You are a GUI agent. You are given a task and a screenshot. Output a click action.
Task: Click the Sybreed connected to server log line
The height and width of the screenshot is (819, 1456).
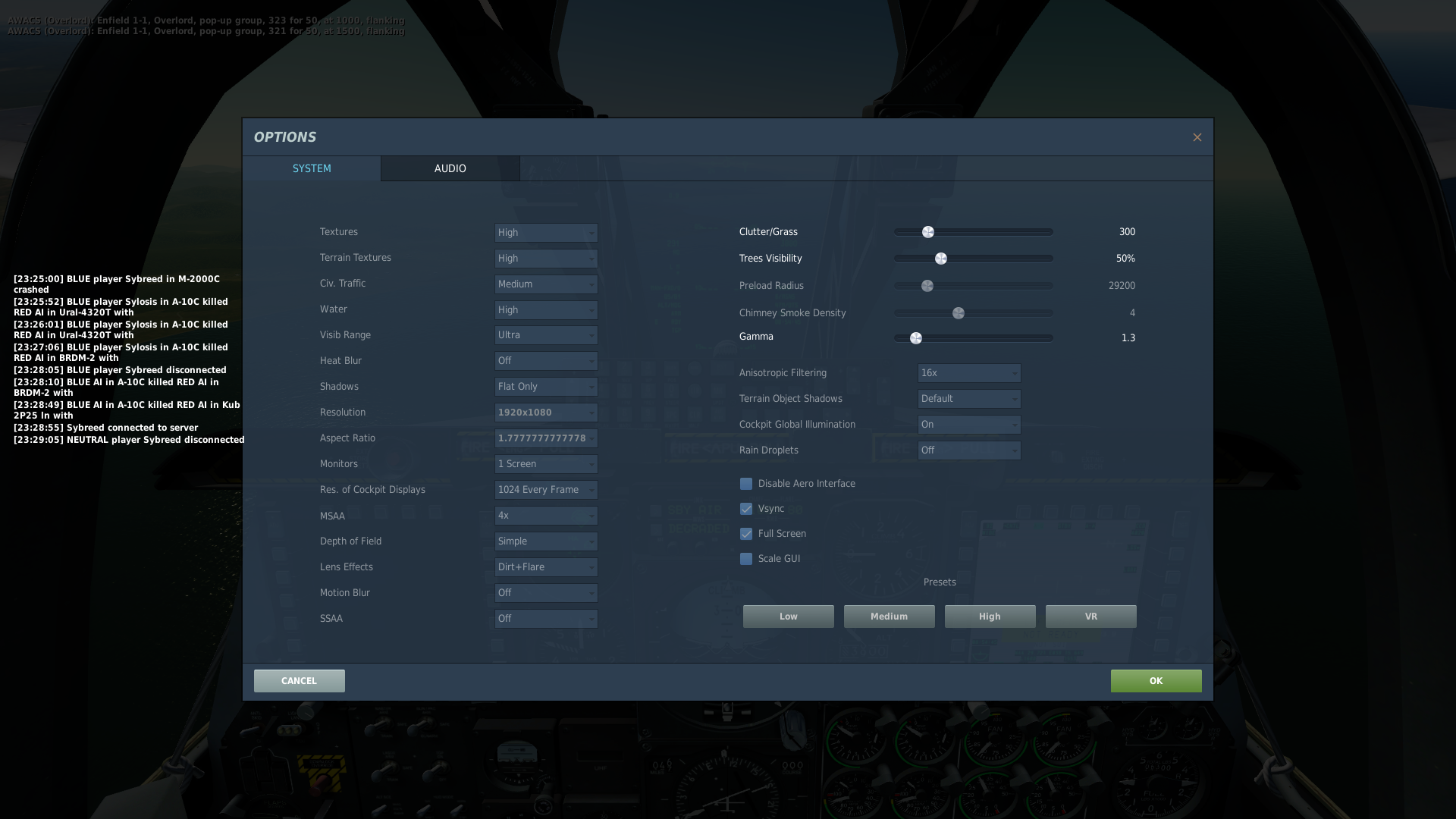pos(105,428)
